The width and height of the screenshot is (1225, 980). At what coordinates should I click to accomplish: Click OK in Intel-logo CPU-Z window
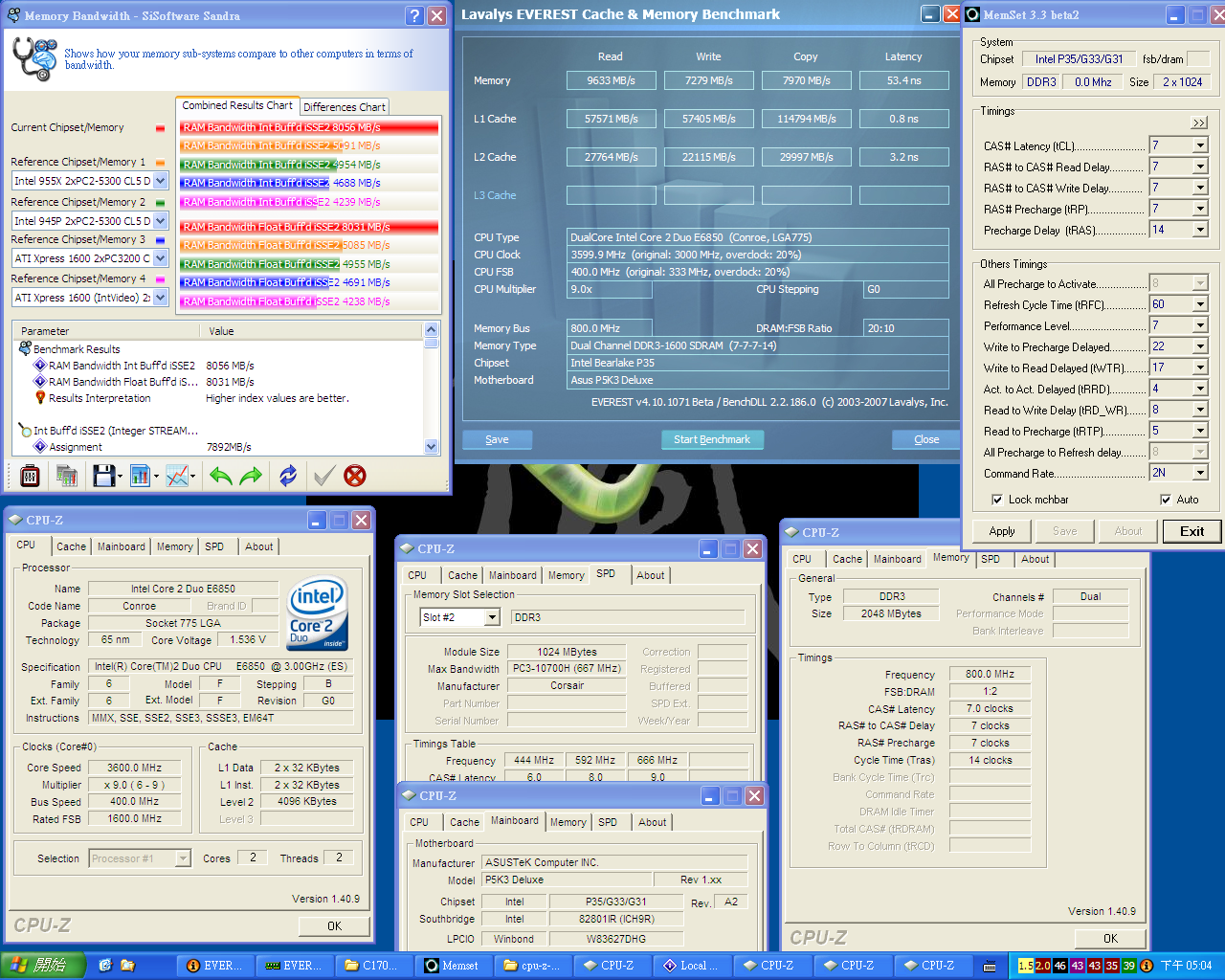click(x=334, y=925)
